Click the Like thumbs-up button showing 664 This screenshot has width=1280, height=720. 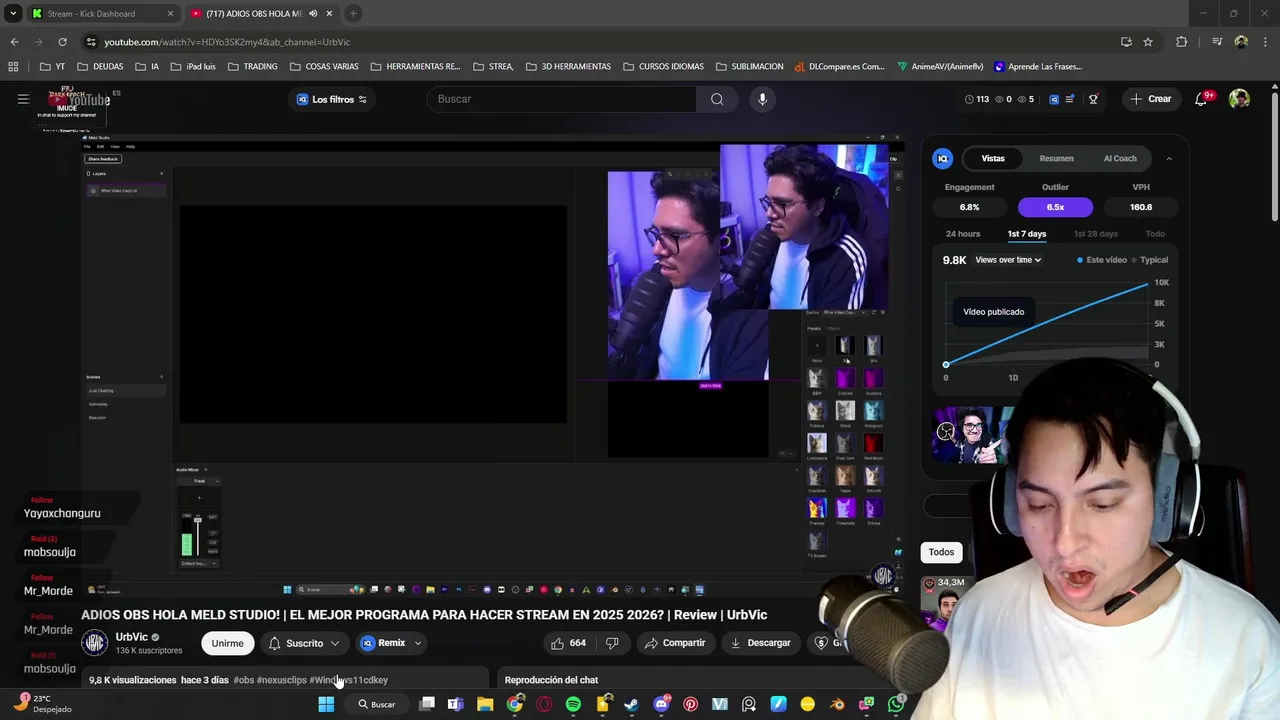pos(568,643)
